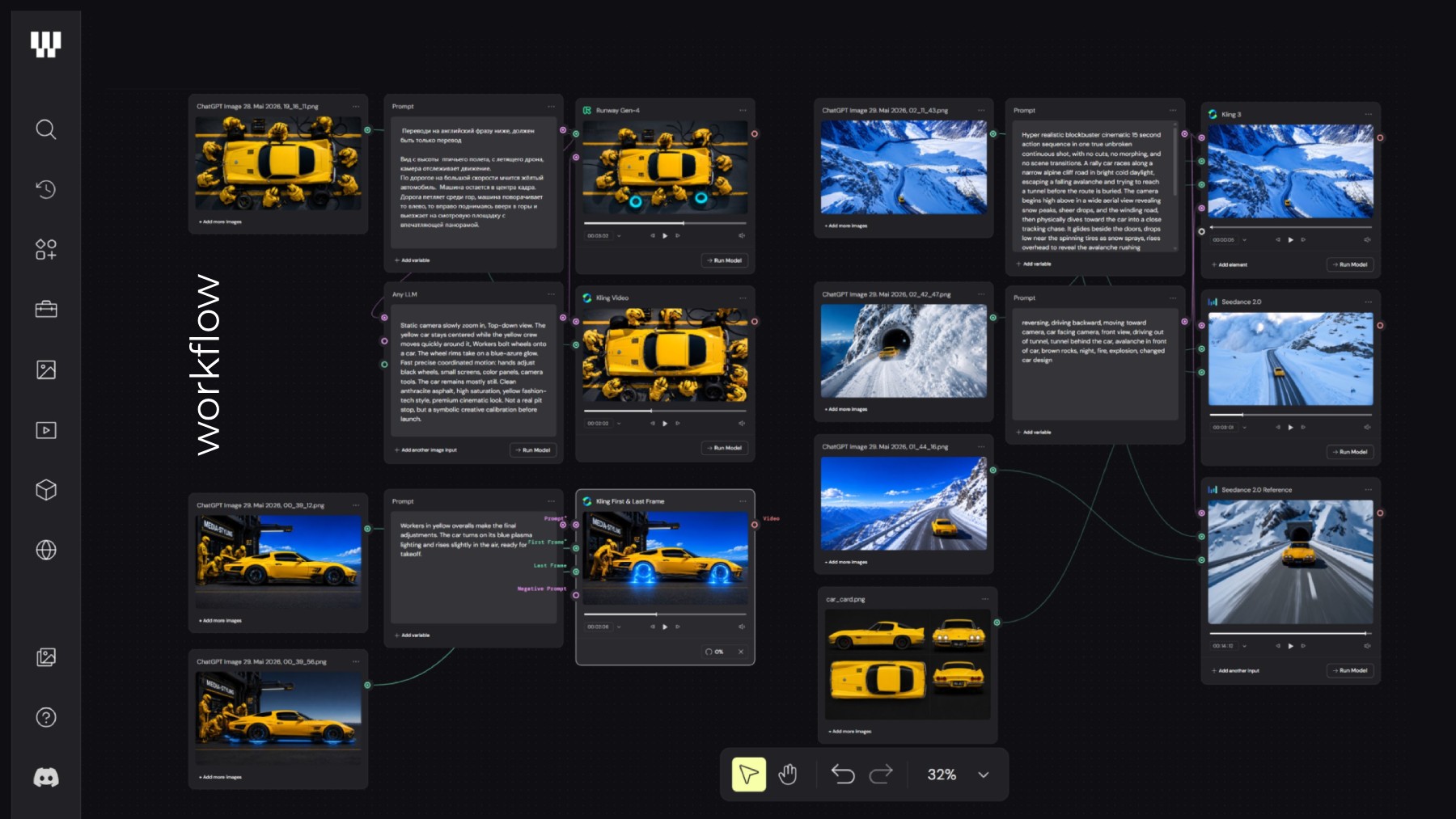Screen dimensions: 1456x819
Task: Open options menu on Seedance 2.0 Reference node
Action: 1368,490
